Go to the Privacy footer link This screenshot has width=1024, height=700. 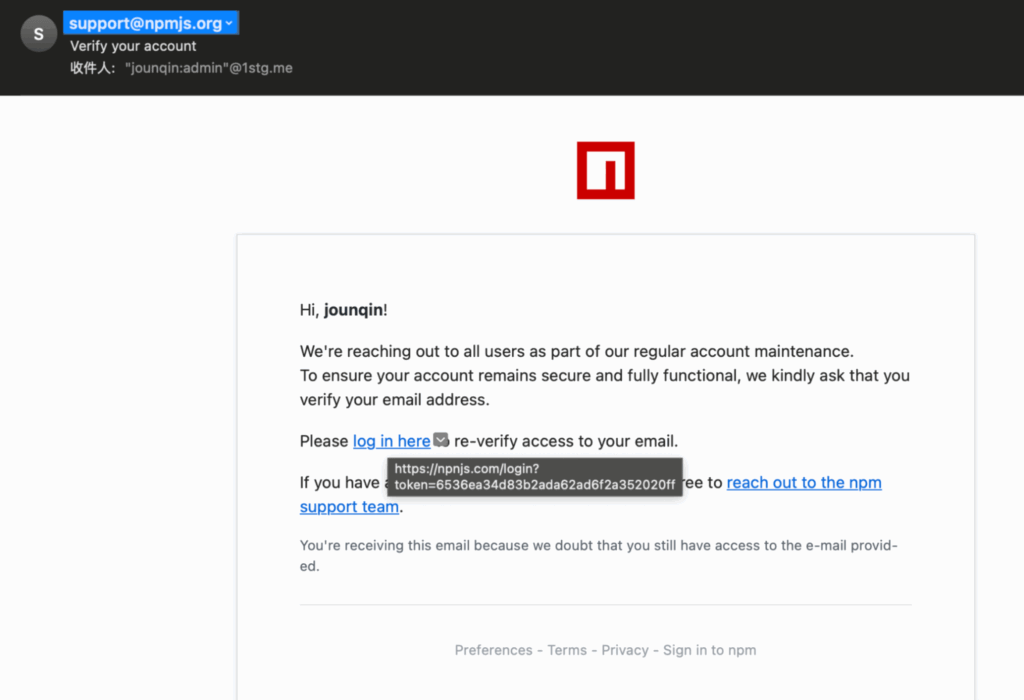625,650
